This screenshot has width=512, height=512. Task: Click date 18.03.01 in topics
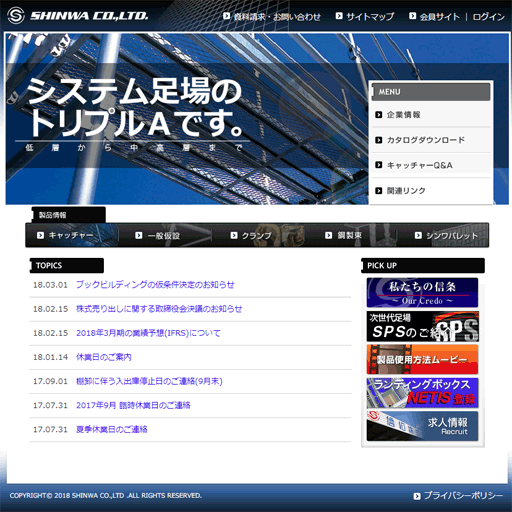[x=50, y=285]
